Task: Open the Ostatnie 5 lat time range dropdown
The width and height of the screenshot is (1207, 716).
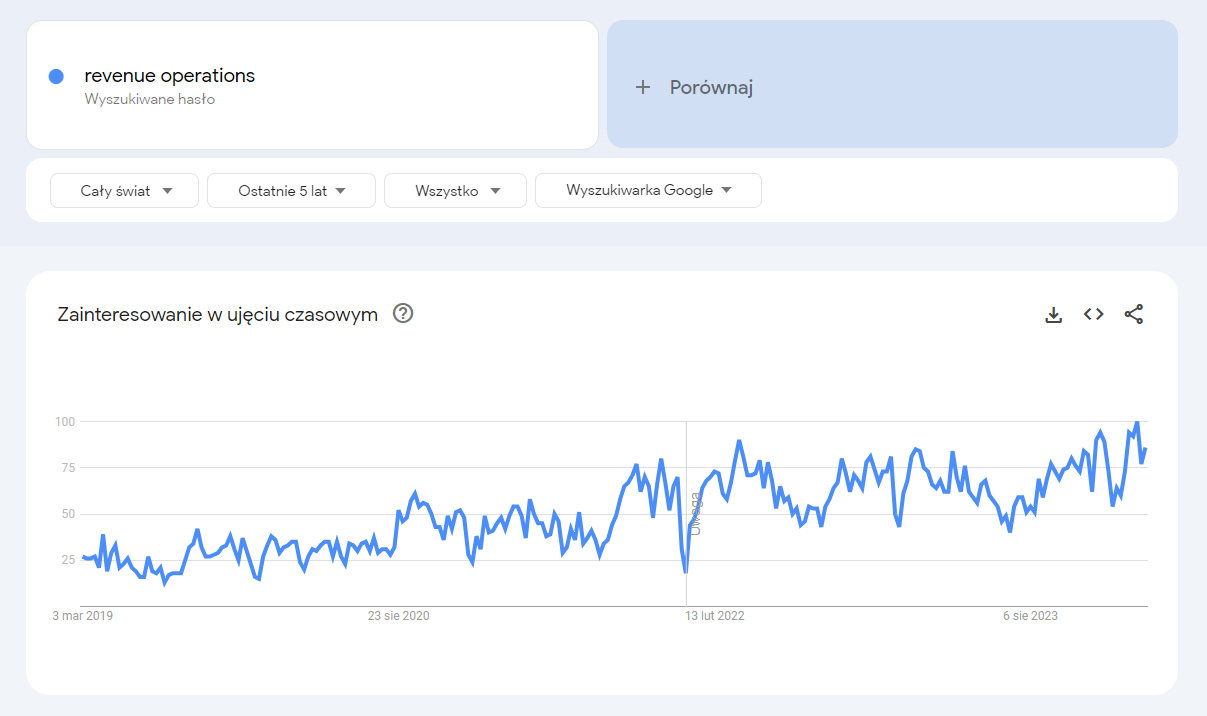Action: click(x=291, y=190)
